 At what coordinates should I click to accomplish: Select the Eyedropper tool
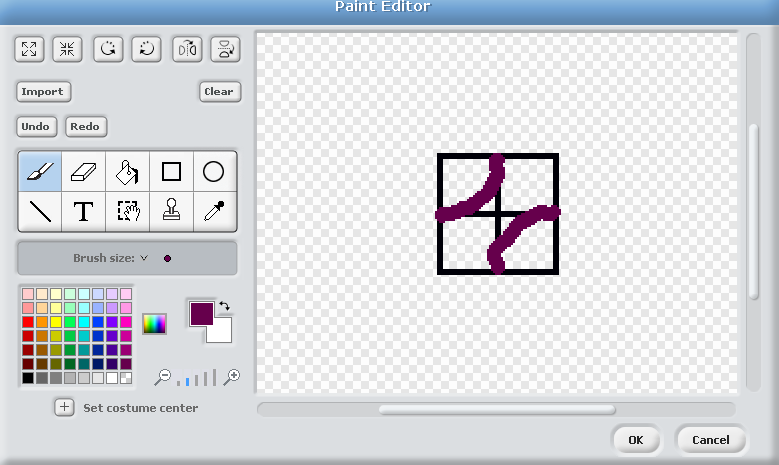pyautogui.click(x=214, y=211)
